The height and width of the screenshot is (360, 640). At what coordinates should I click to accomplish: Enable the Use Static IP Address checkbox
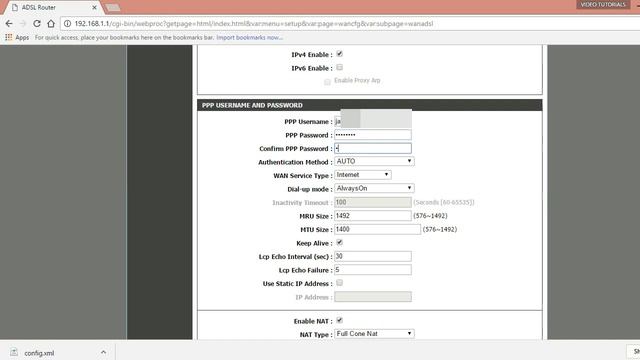(x=340, y=283)
